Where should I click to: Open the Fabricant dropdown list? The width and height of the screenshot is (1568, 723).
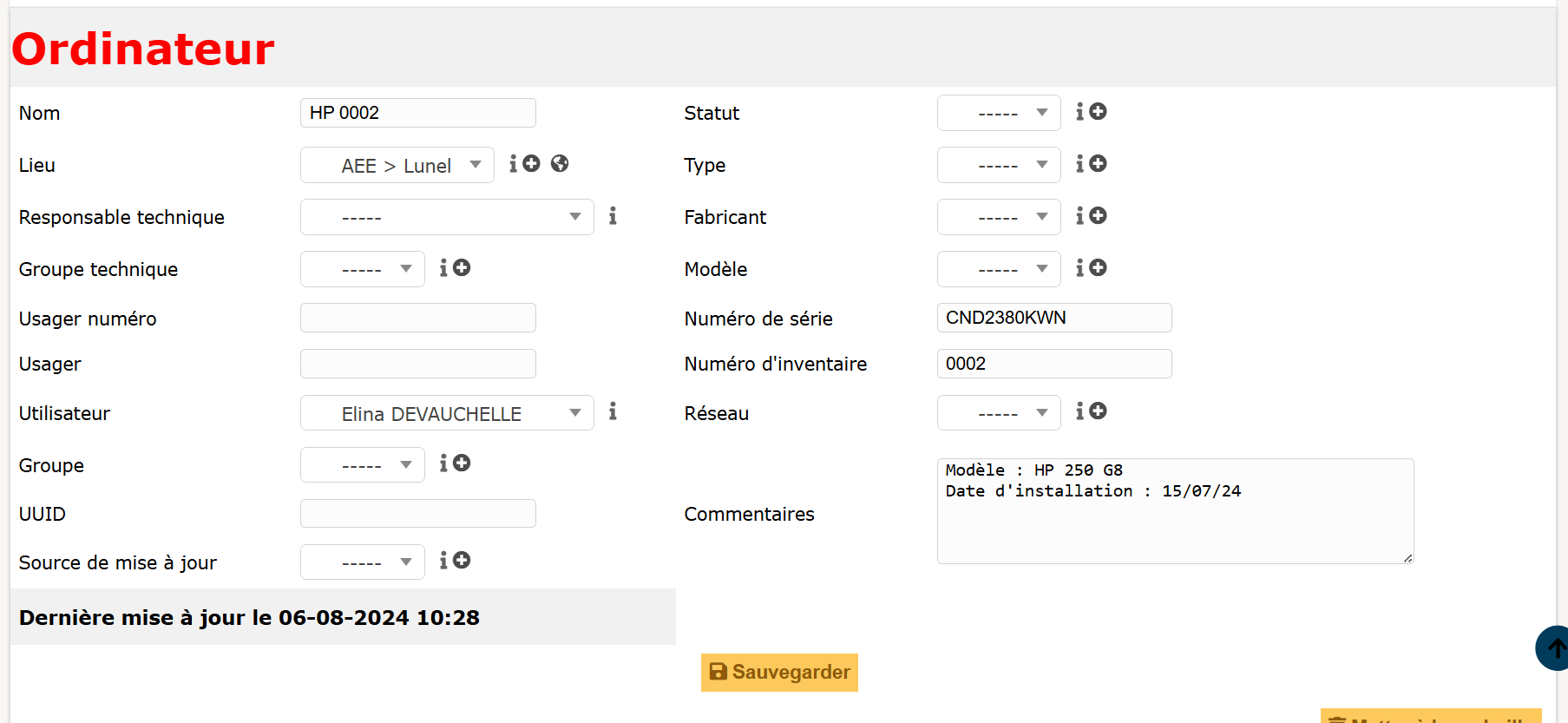click(x=998, y=217)
